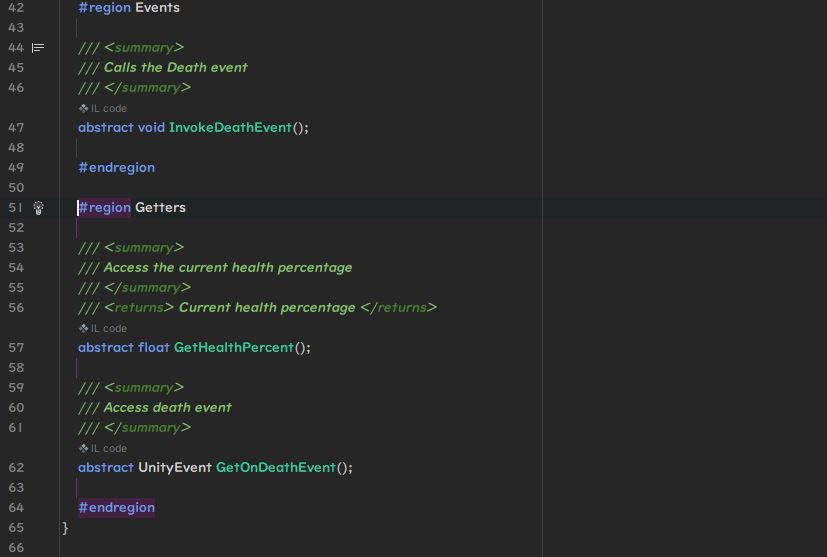827x557 pixels.
Task: Click the IL code hint above InvokeDeathEvent
Action: click(103, 108)
